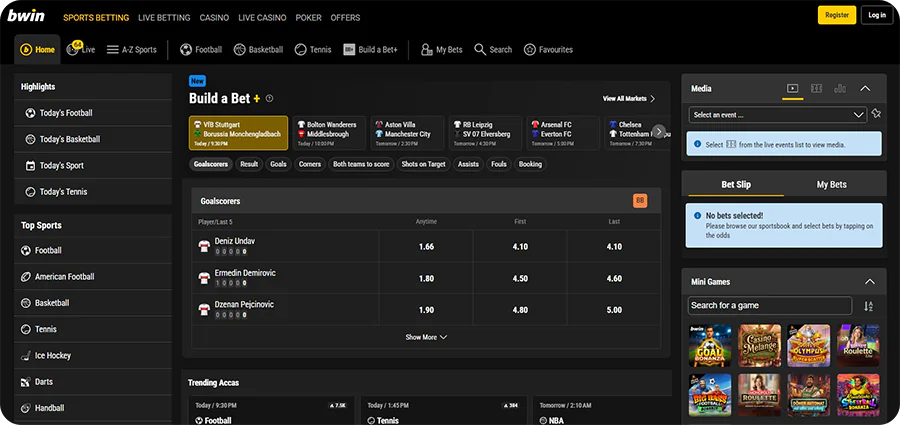The height and width of the screenshot is (425, 900).
Task: Select the Shots on Target chip
Action: coord(424,164)
